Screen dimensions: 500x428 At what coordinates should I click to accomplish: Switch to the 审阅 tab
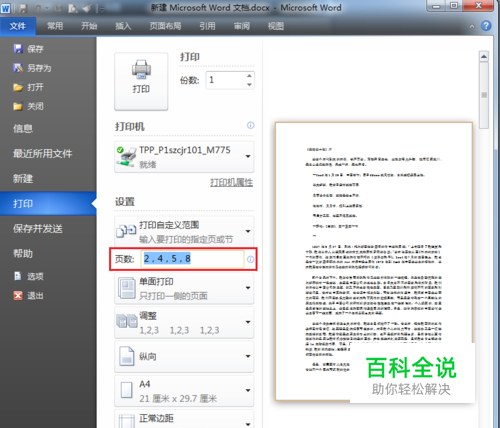[242, 26]
